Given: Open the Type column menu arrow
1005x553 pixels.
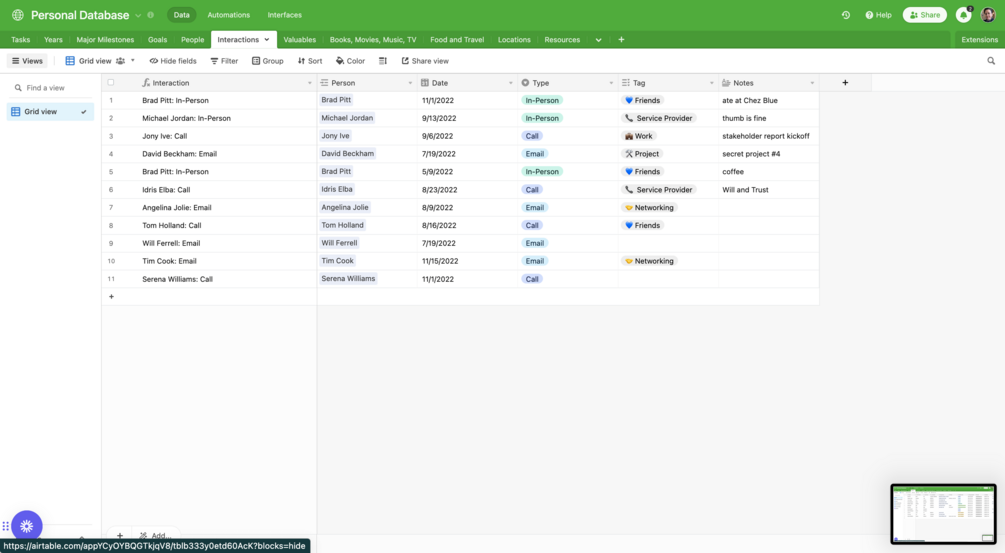Looking at the screenshot, I should pyautogui.click(x=611, y=83).
